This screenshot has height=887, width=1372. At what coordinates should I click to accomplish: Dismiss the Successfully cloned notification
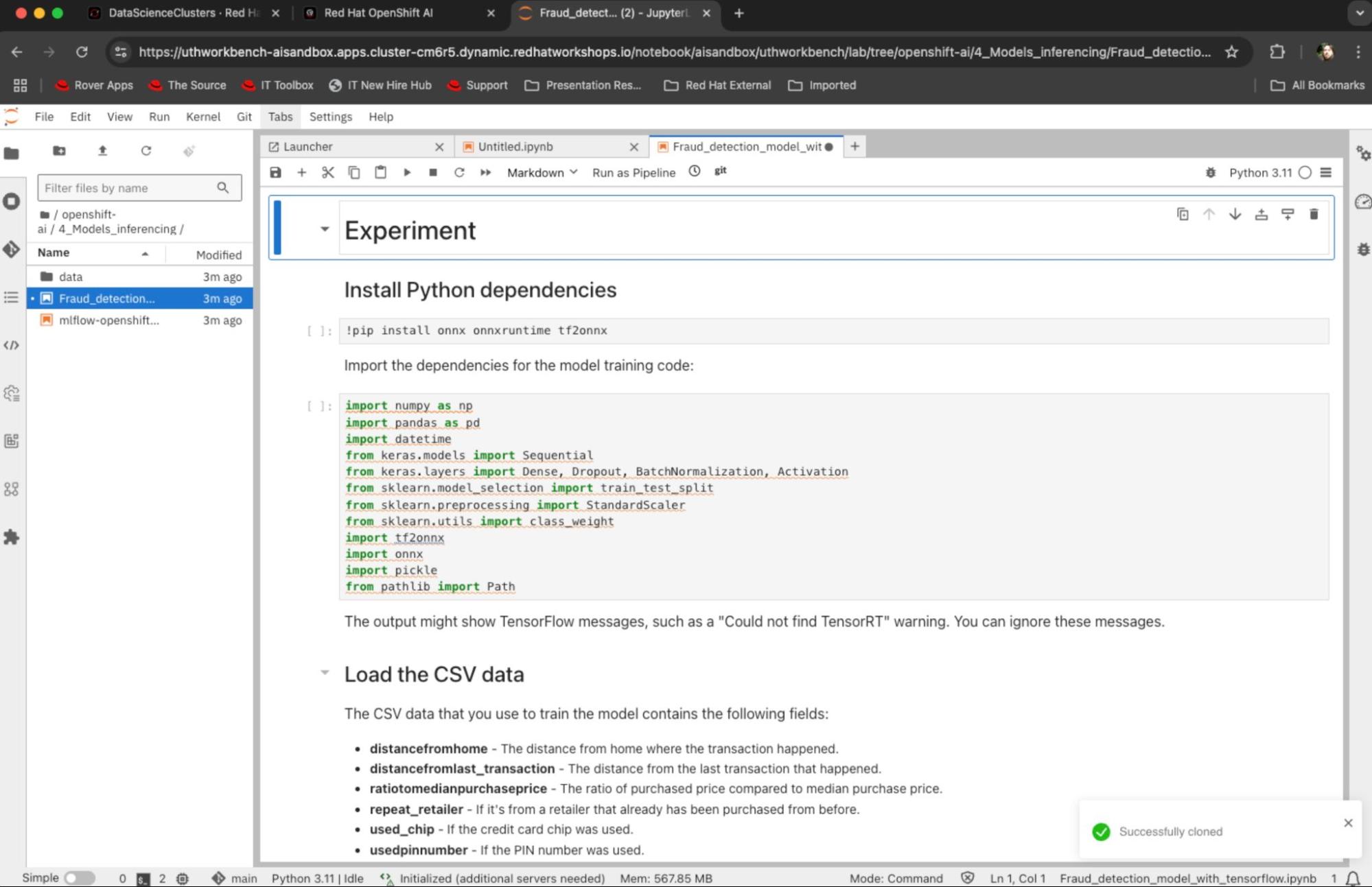(x=1348, y=823)
